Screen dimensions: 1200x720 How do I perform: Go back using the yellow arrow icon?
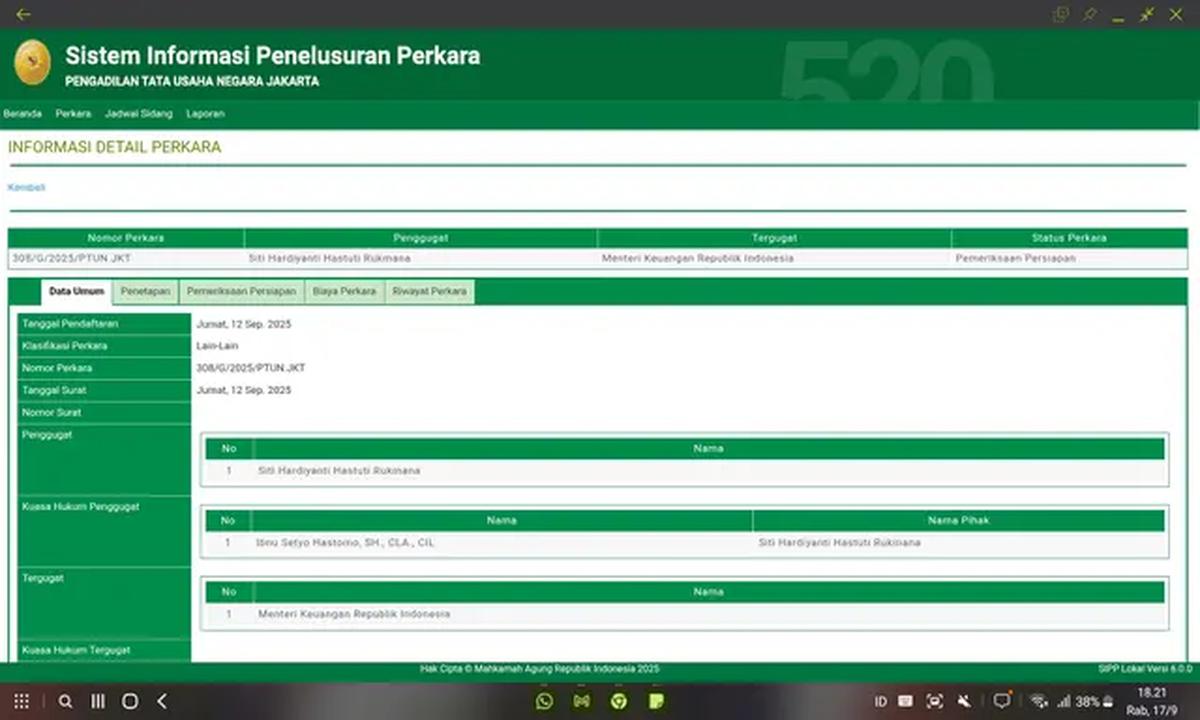23,15
